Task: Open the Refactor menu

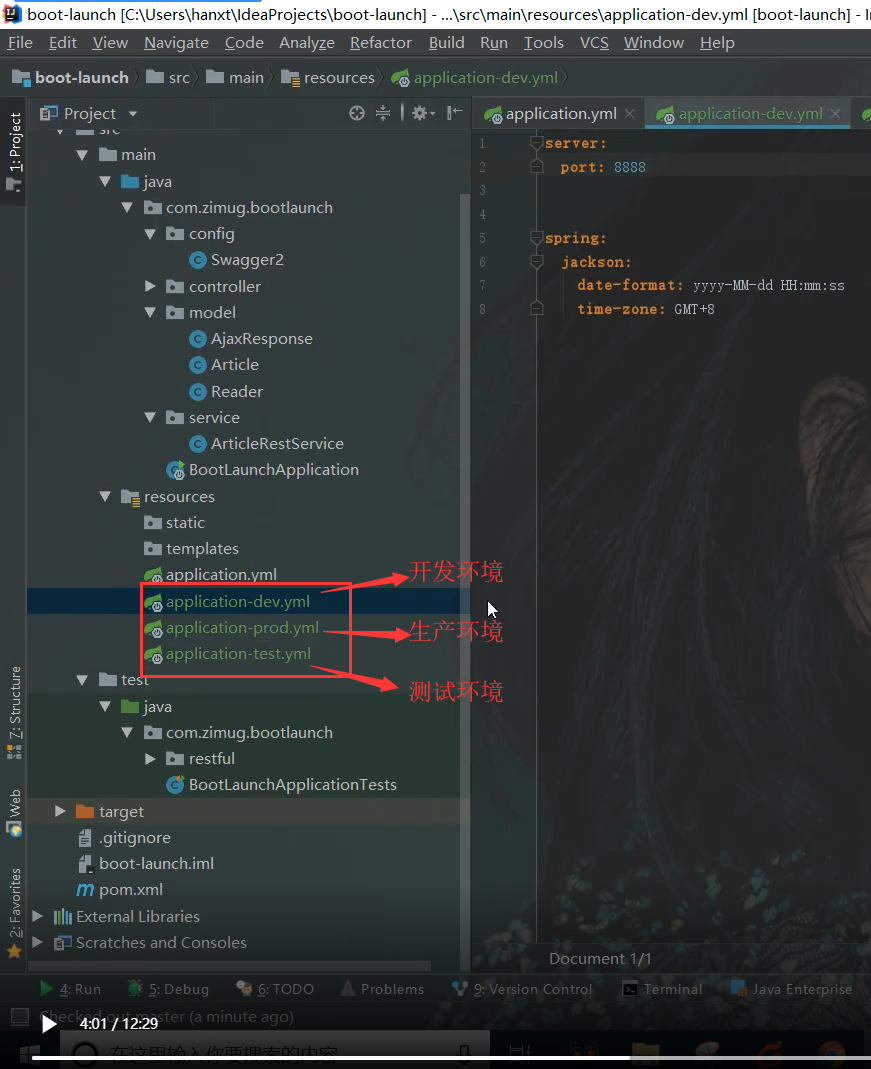Action: point(381,42)
